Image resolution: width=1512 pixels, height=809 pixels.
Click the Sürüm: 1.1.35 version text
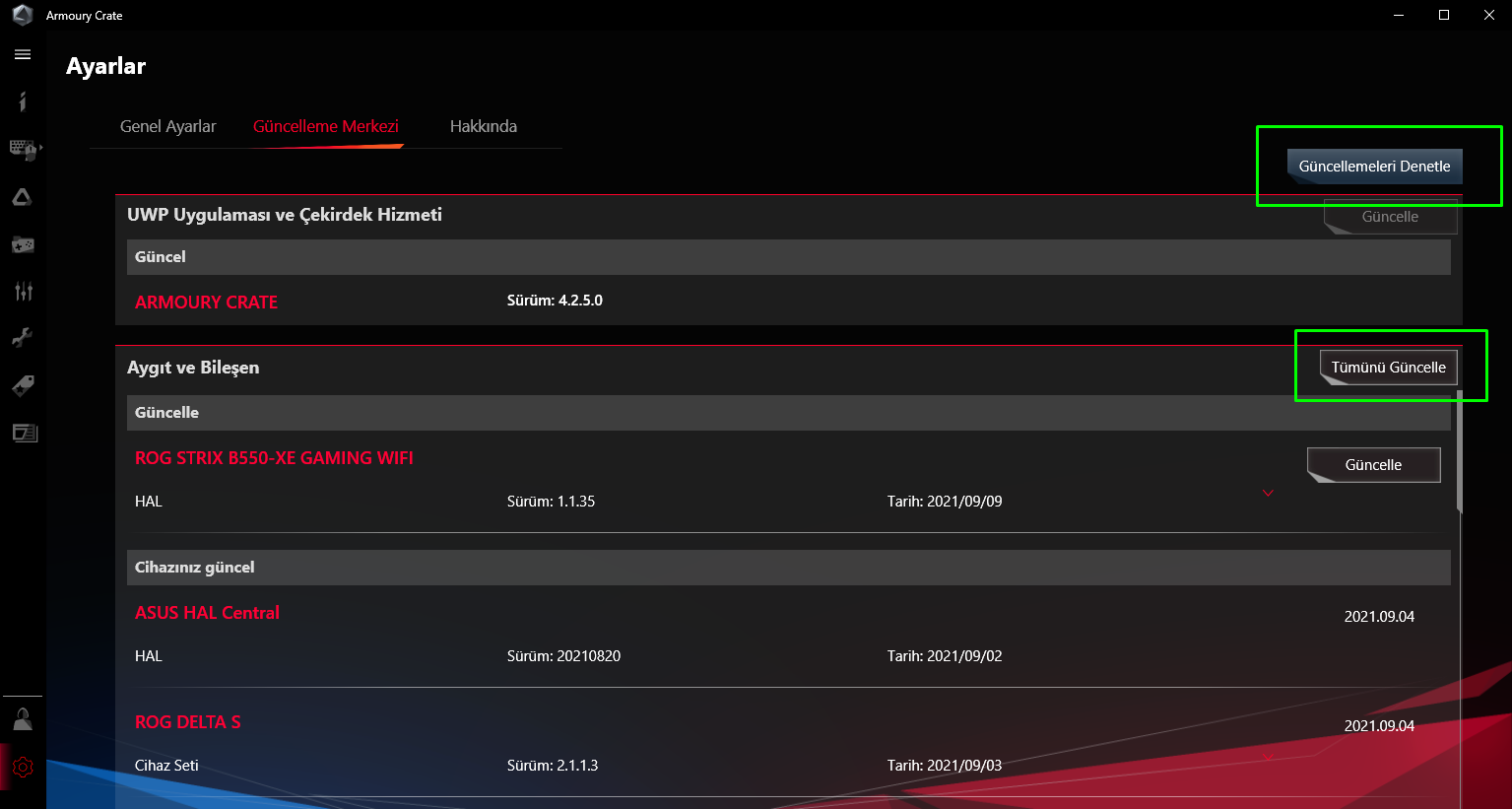[551, 502]
